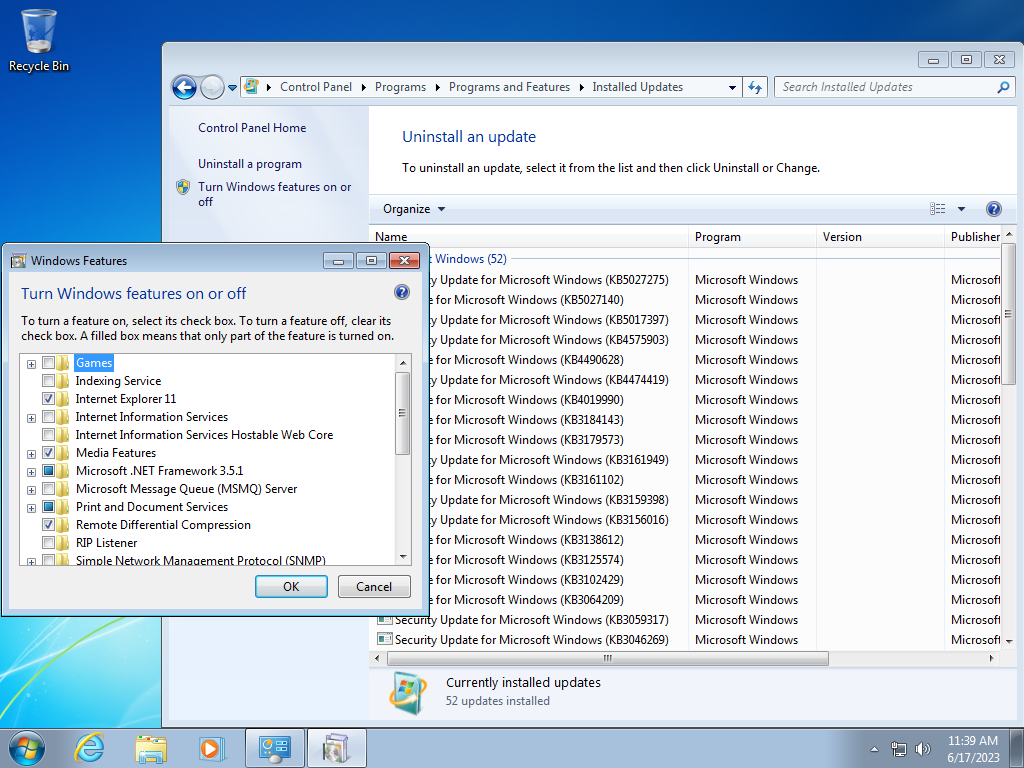Sort by the Name column header
Image resolution: width=1024 pixels, height=768 pixels.
point(529,236)
